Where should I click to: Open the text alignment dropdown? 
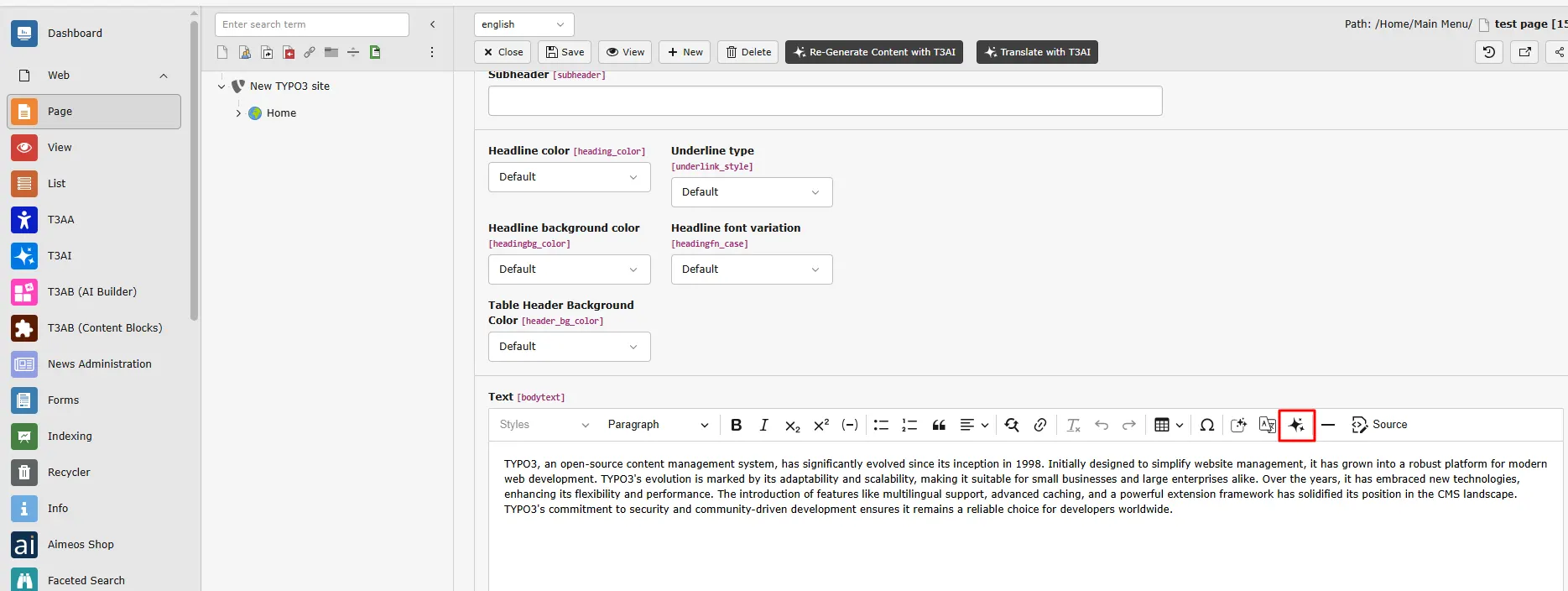click(974, 425)
